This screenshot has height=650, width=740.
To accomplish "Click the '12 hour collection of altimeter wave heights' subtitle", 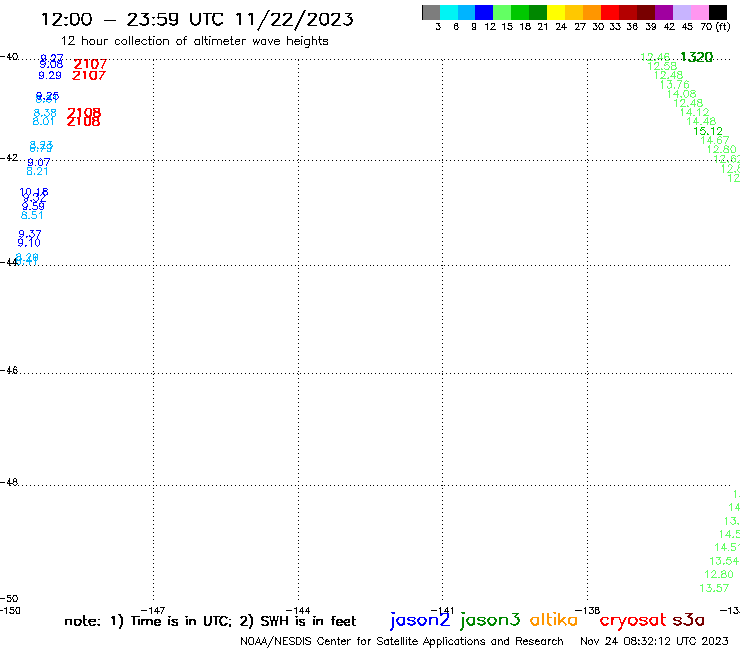I will click(x=194, y=41).
